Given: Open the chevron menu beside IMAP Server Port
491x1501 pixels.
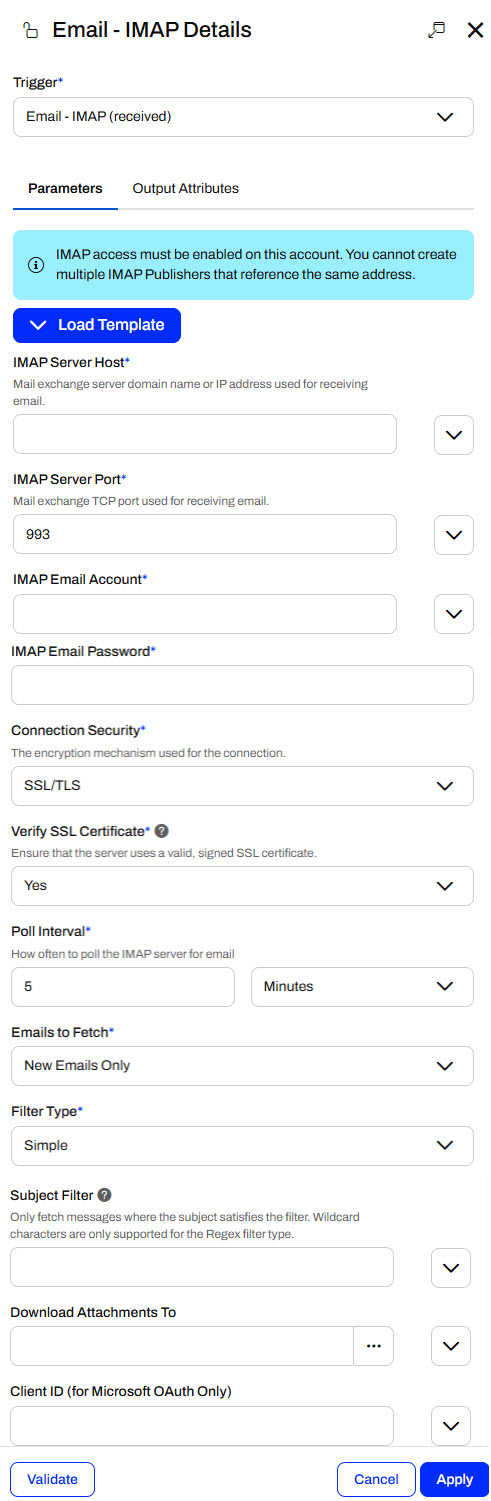Looking at the screenshot, I should coord(453,535).
